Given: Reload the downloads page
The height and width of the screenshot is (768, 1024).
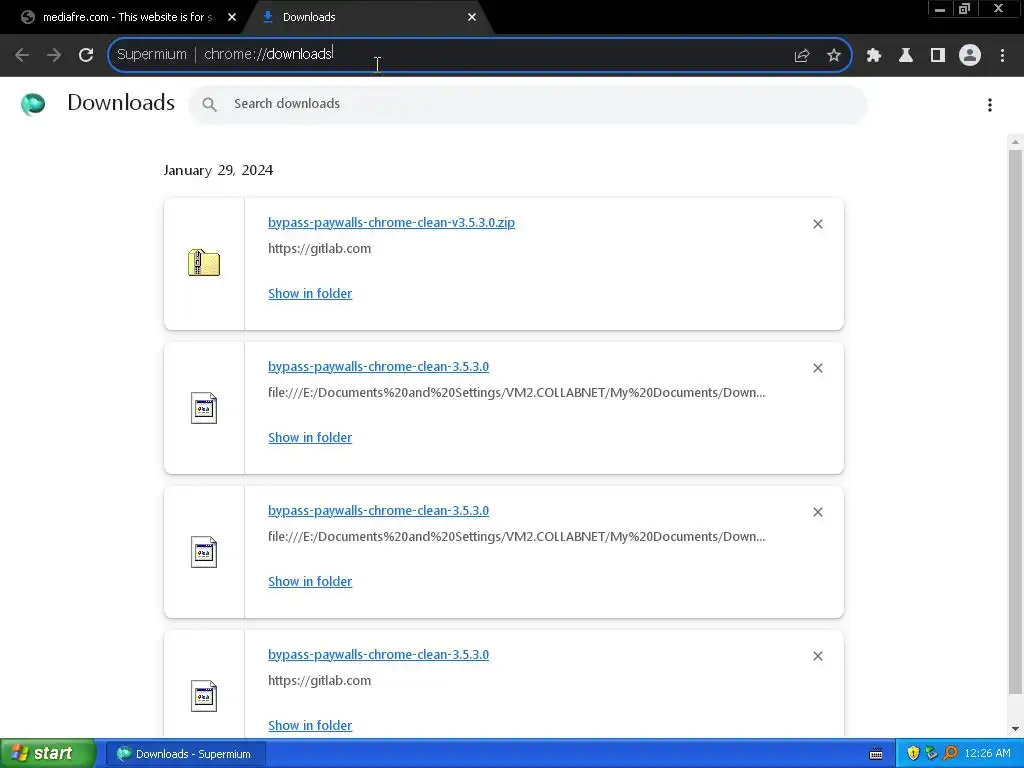Looking at the screenshot, I should [86, 55].
